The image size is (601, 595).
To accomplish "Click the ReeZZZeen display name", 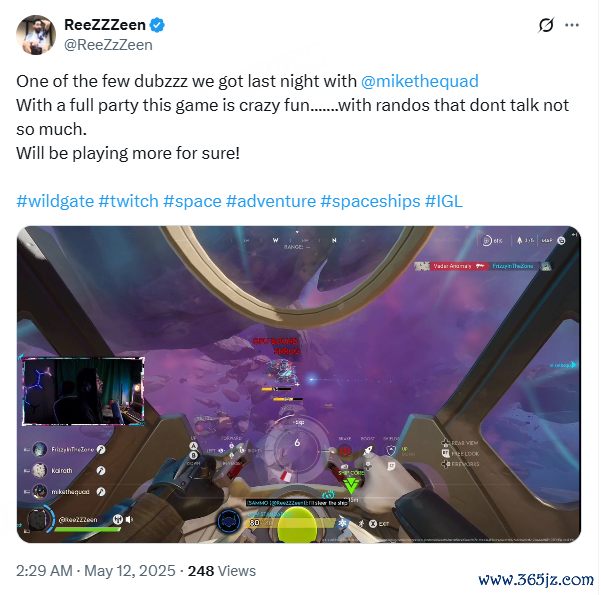I will click(105, 25).
